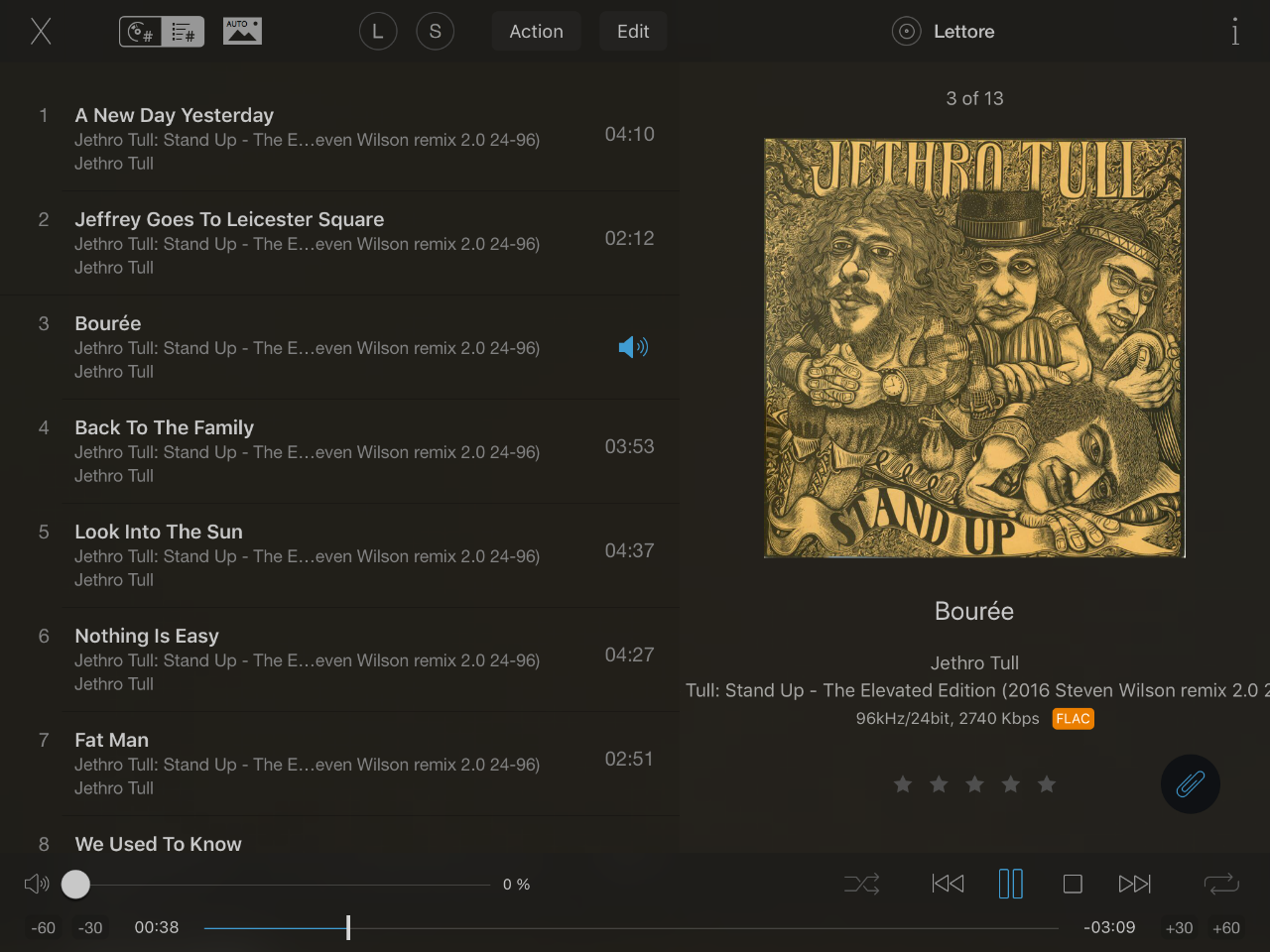Image resolution: width=1270 pixels, height=952 pixels.
Task: Play track Jeffrey Goes To Leicester Square
Action: (339, 243)
